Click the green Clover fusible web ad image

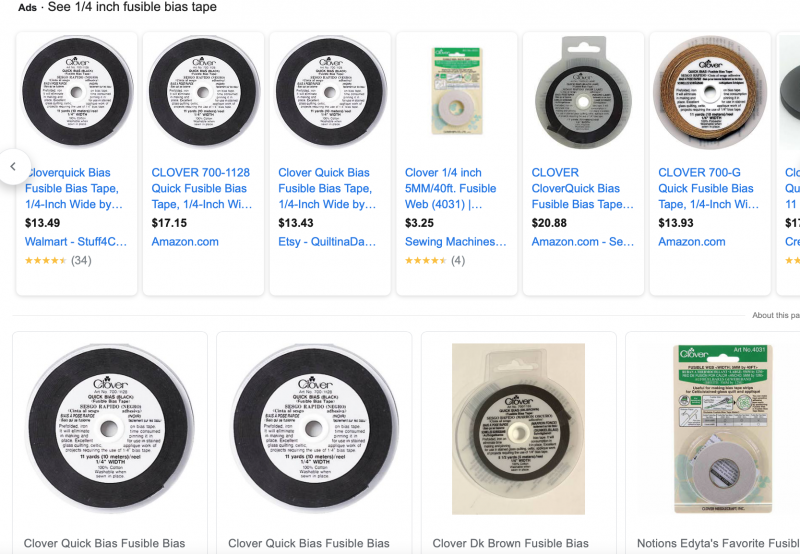point(456,92)
